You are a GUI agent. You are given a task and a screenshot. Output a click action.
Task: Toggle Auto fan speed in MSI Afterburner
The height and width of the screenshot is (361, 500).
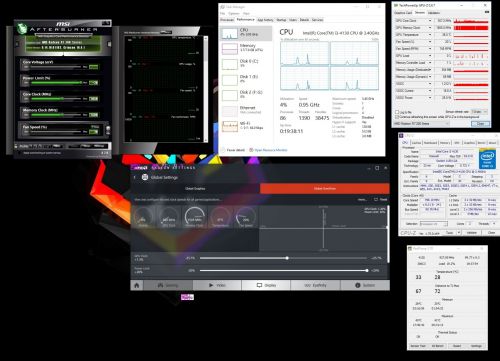(x=95, y=127)
